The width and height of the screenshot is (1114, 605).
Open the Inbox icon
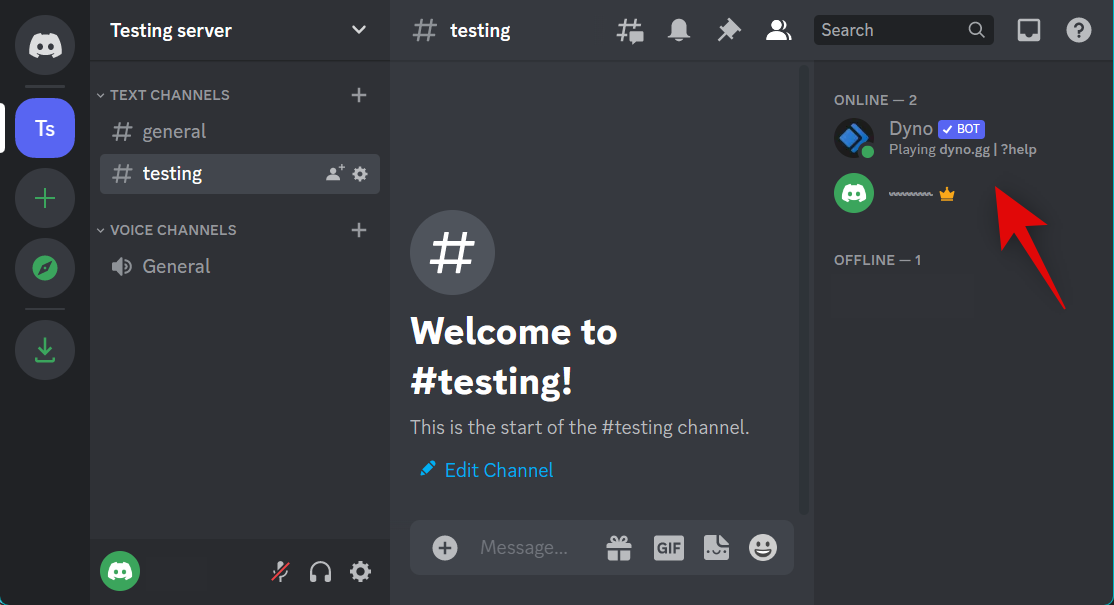click(x=1028, y=31)
